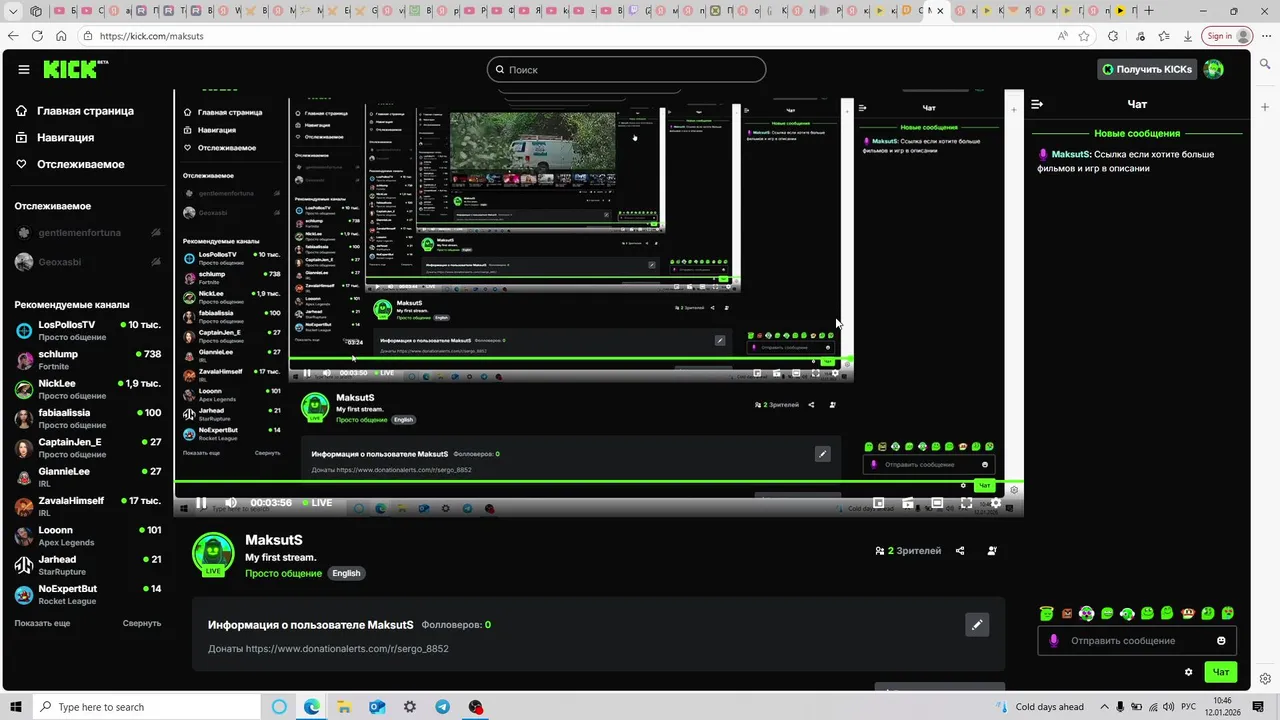Toggle theater mode in player

937,503
